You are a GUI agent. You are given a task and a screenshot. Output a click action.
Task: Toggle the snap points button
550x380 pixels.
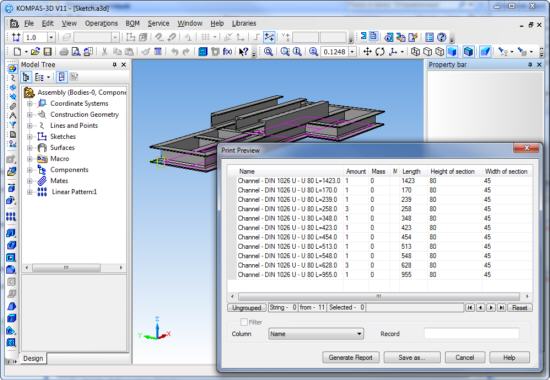tap(269, 37)
